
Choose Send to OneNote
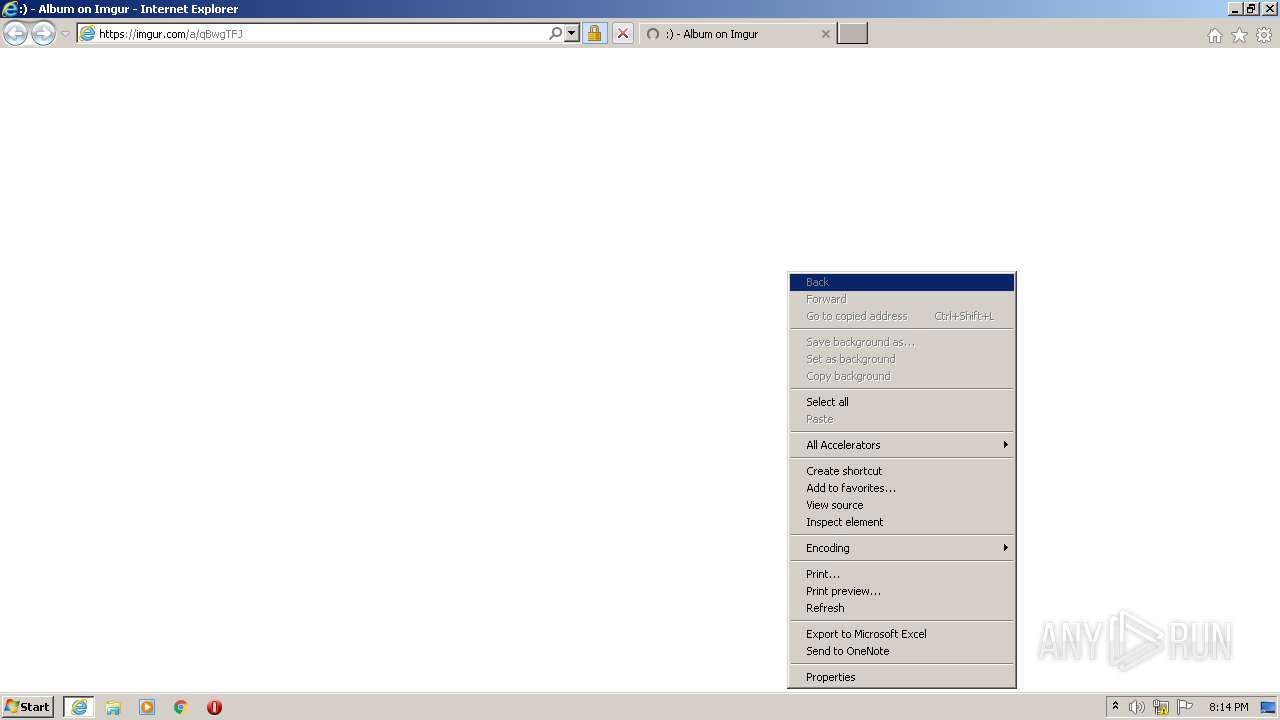(x=902, y=651)
